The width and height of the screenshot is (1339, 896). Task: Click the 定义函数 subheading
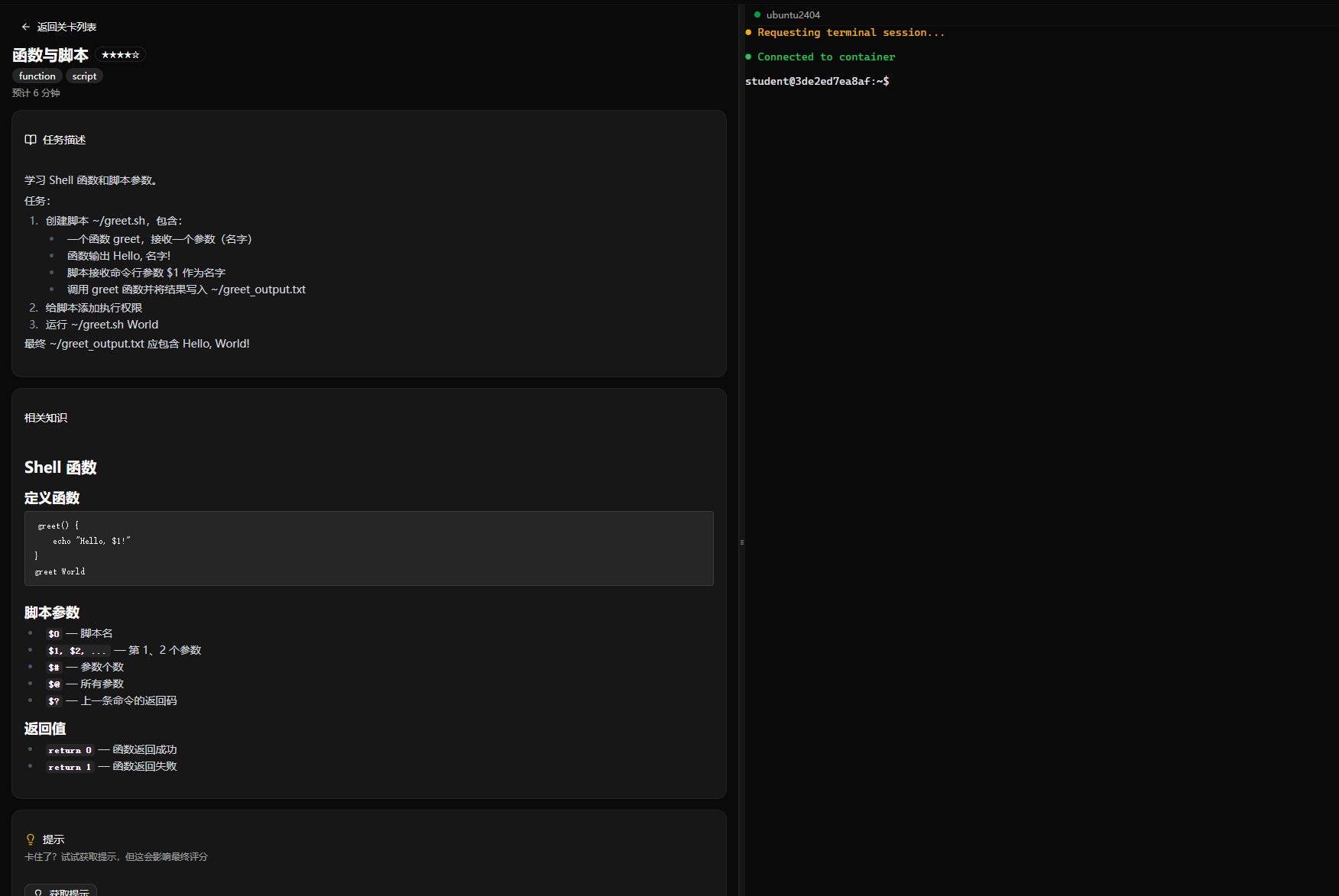(x=52, y=498)
